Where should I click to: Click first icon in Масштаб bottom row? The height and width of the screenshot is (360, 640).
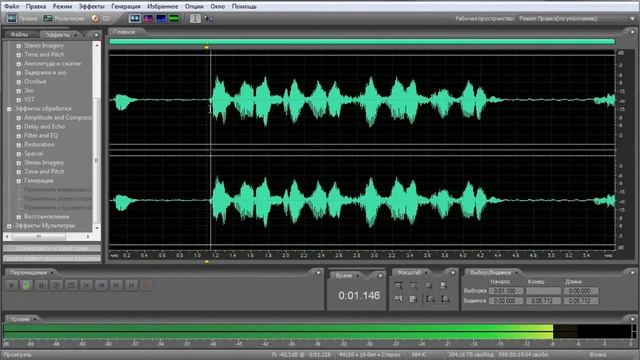398,299
